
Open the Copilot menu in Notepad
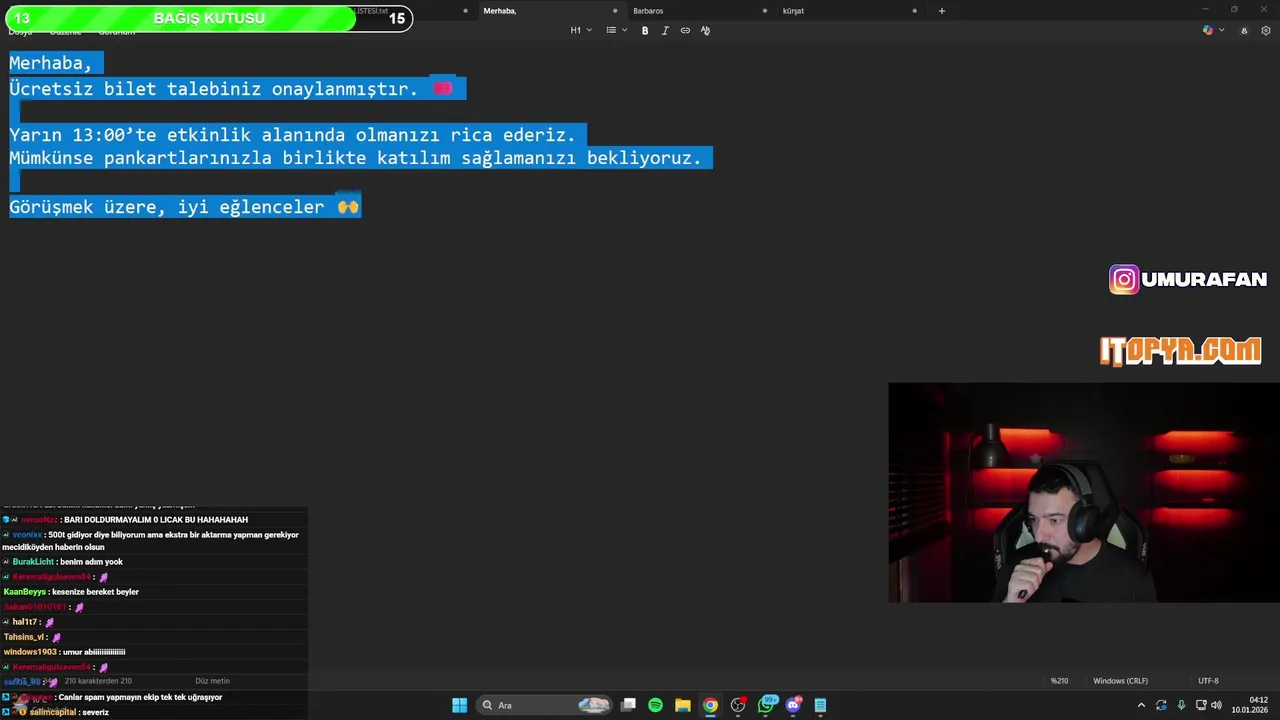click(x=1213, y=30)
